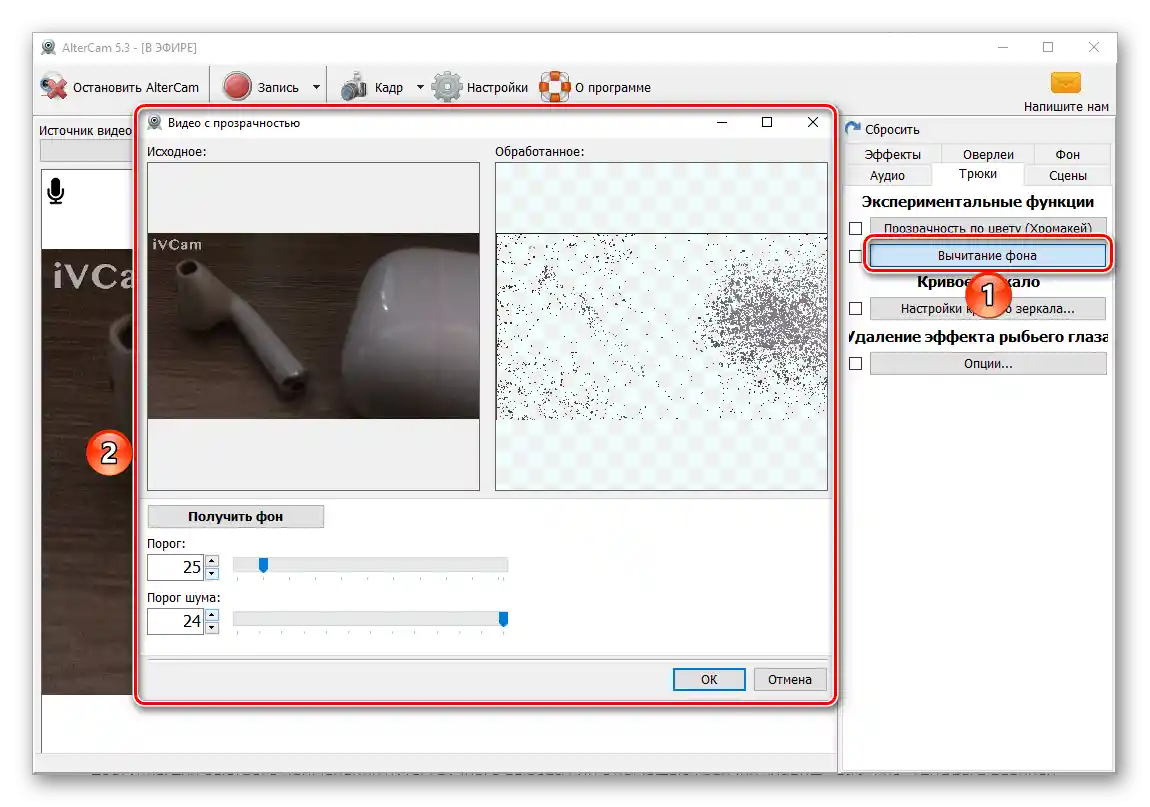The image size is (1150, 807).
Task: Click the Напишите нам label
Action: tap(1066, 106)
